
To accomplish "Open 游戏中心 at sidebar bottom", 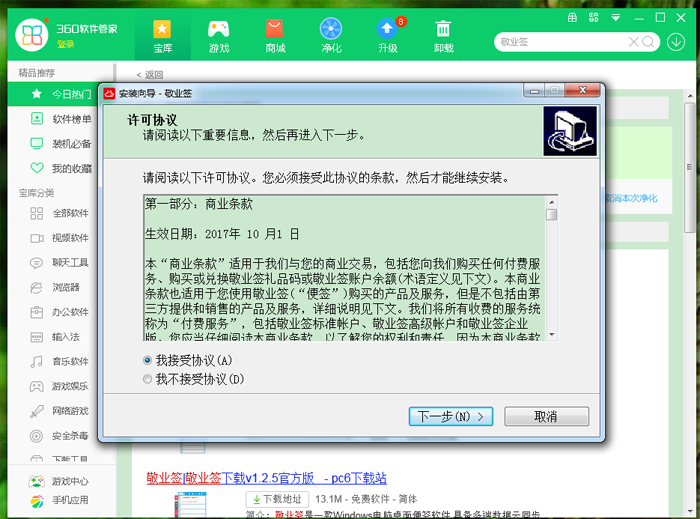I will coord(59,482).
